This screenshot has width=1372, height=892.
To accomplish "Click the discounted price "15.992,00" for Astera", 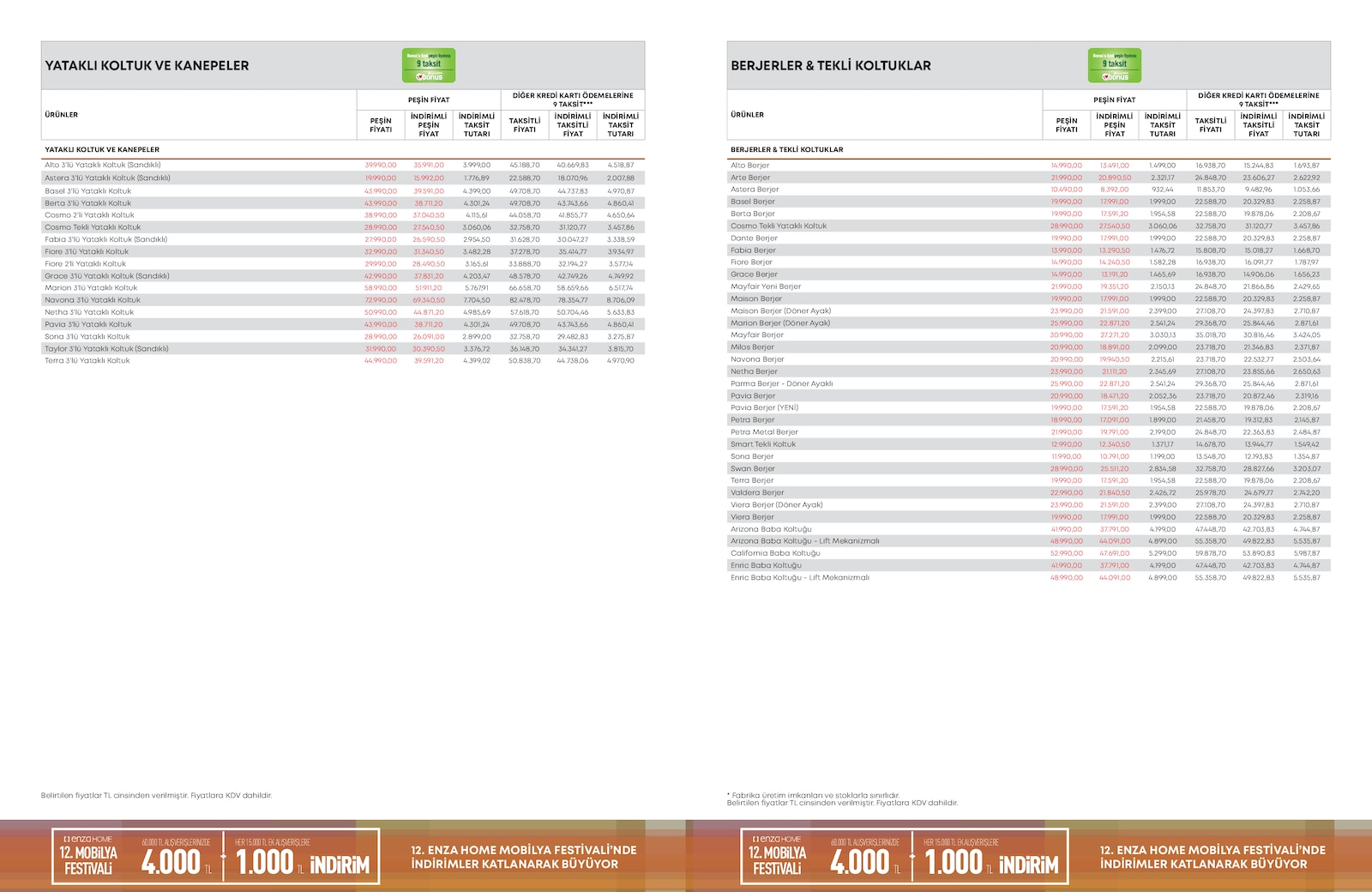I will tap(429, 178).
